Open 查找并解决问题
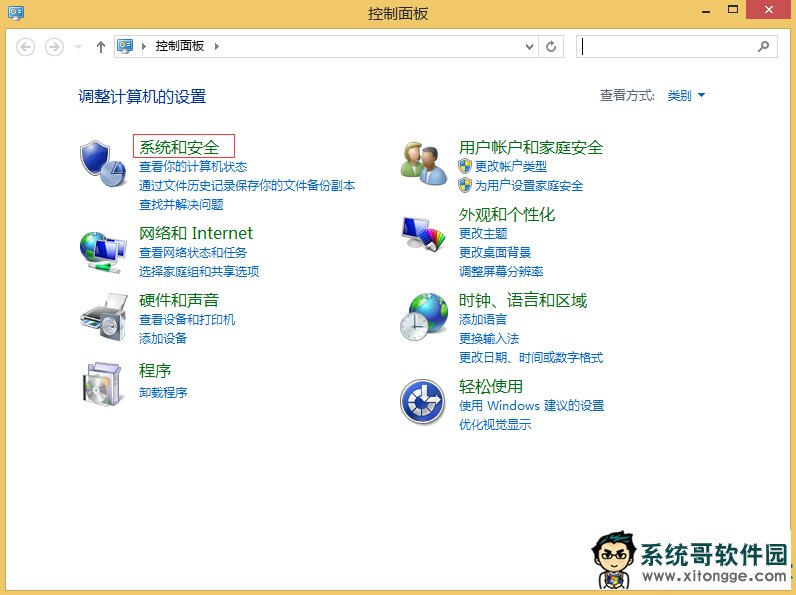Screen dimensions: 796x595 coord(181,205)
